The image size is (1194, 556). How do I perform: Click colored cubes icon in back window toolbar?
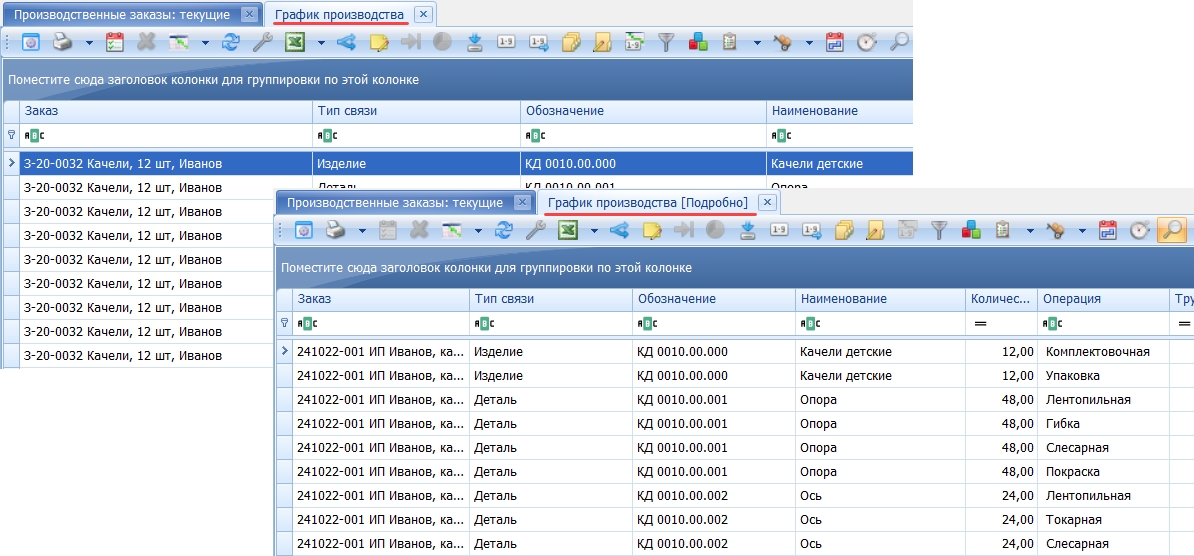pos(698,43)
